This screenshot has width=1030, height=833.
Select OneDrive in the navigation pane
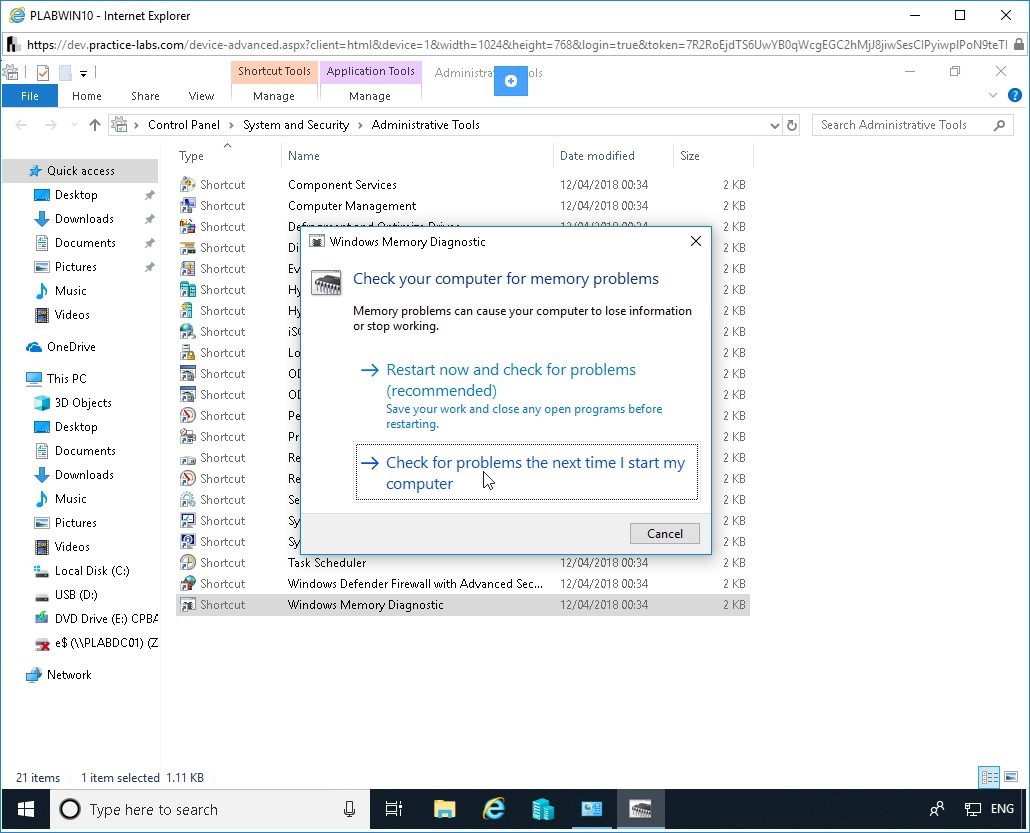pyautogui.click(x=71, y=347)
